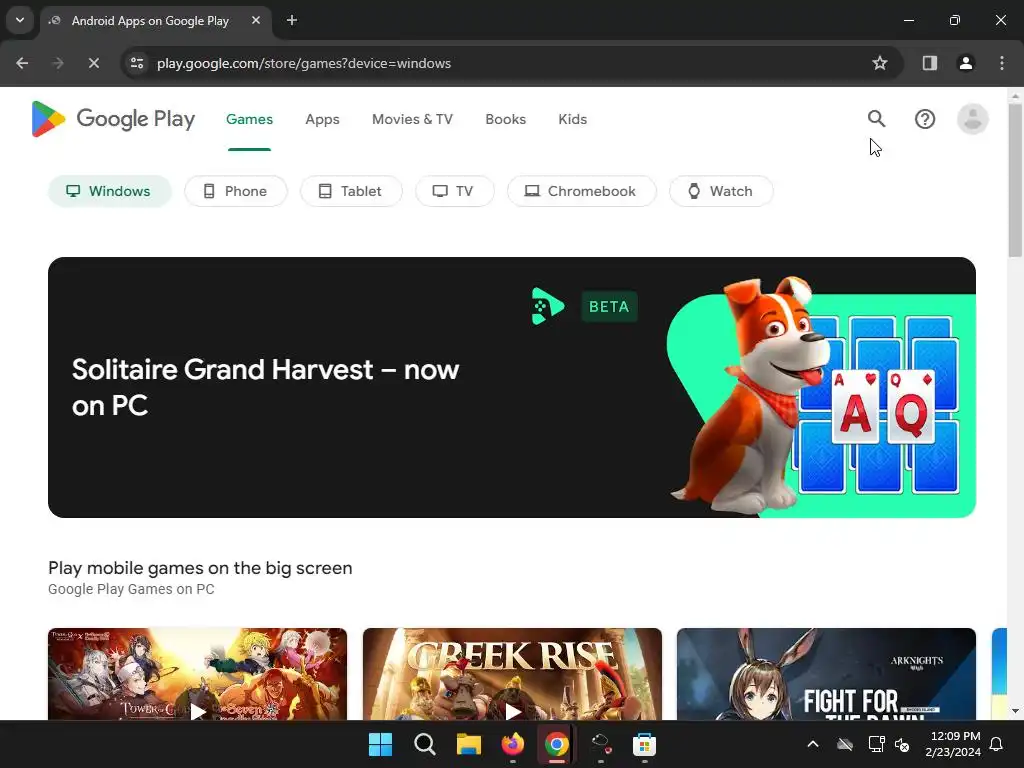
Task: Click 'Play mobile games on the big screen' heading
Action: [x=200, y=568]
